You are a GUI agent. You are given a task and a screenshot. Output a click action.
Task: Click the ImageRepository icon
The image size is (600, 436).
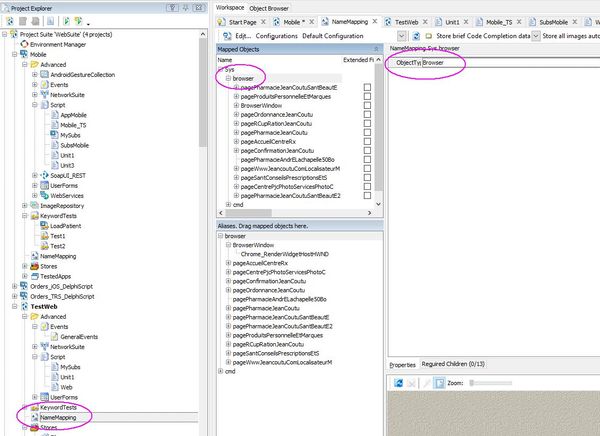(33, 206)
